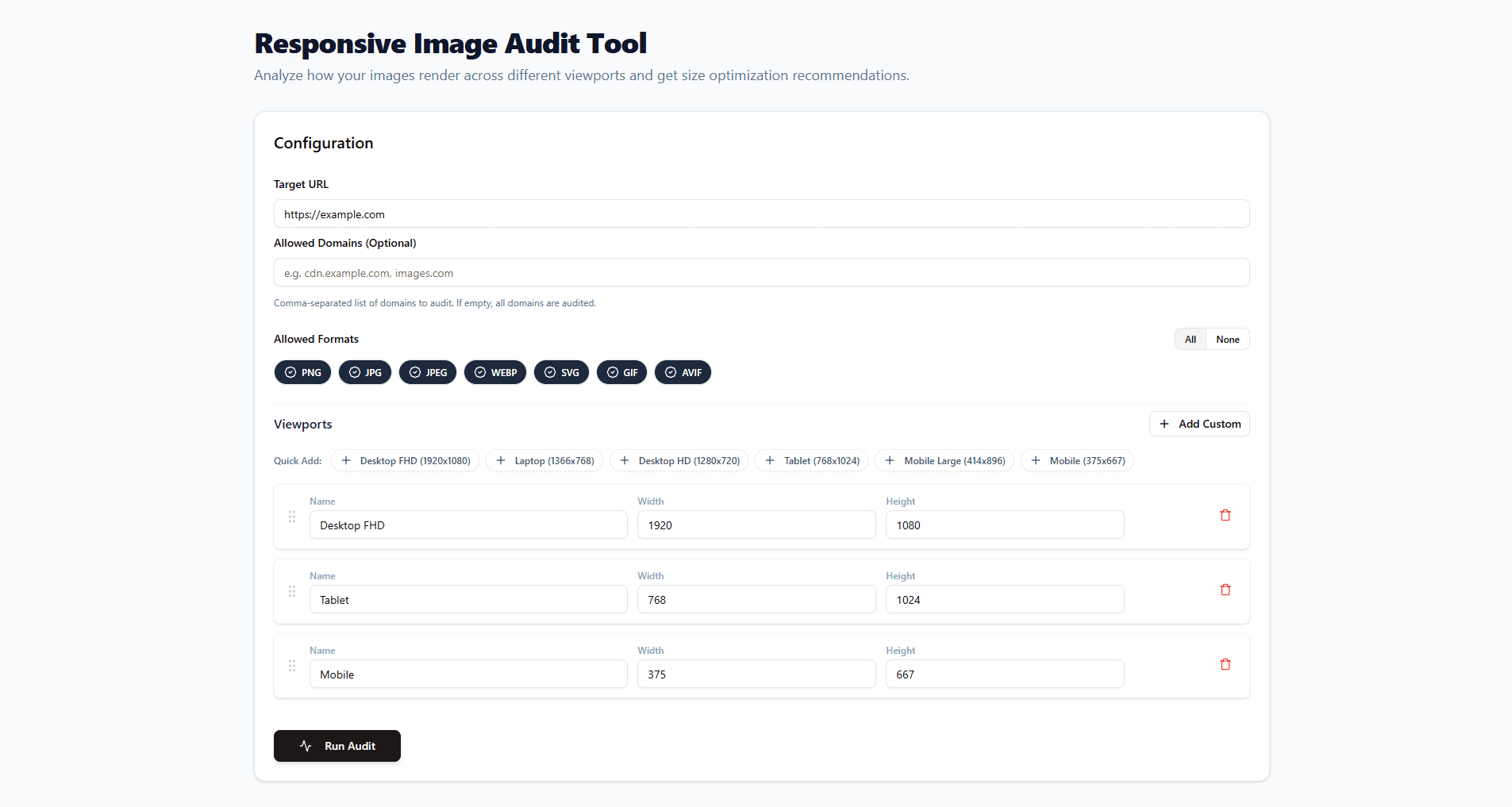Click the plus icon on Desktop HD (1280x720) chip
Screen dimensions: 1512x807
pyautogui.click(x=625, y=460)
